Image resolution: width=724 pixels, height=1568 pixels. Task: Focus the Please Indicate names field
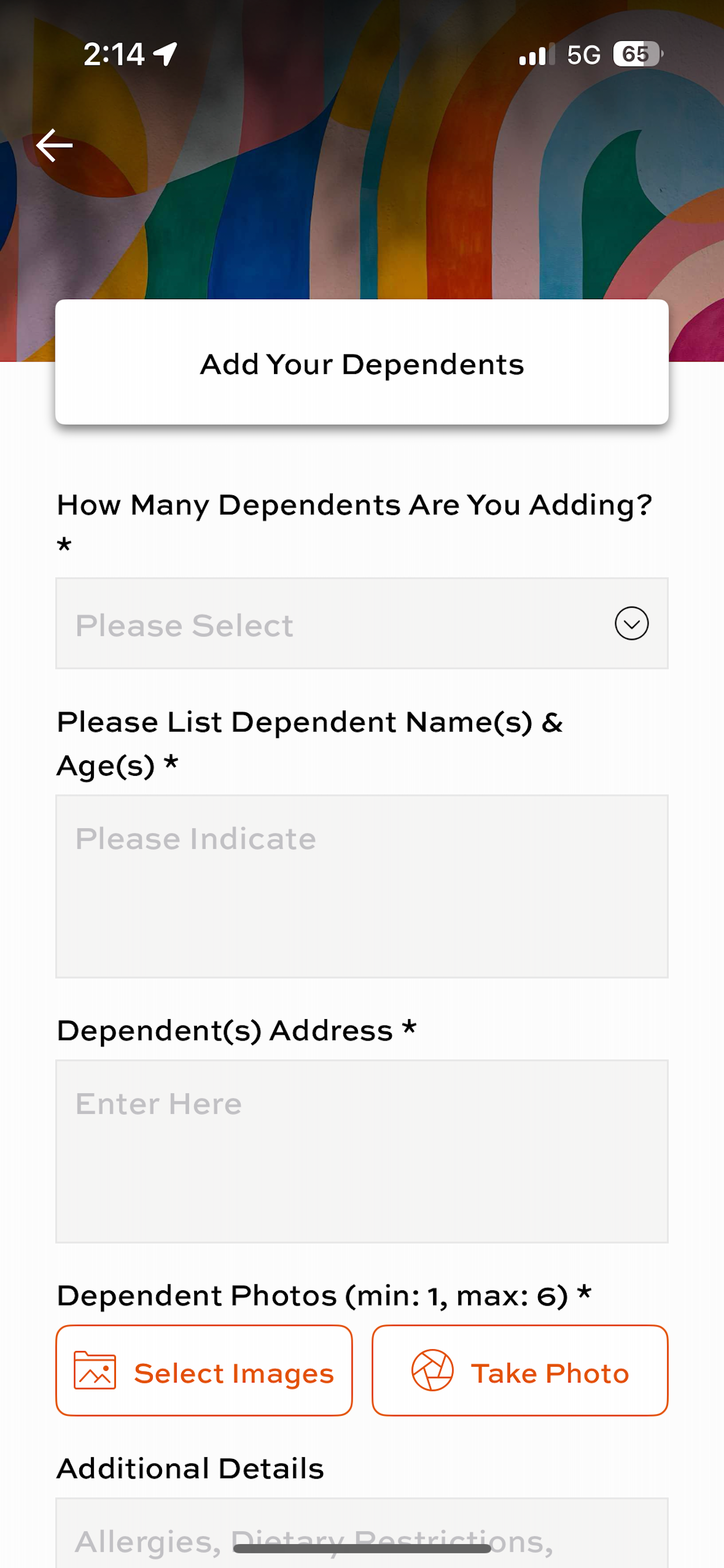pos(362,886)
